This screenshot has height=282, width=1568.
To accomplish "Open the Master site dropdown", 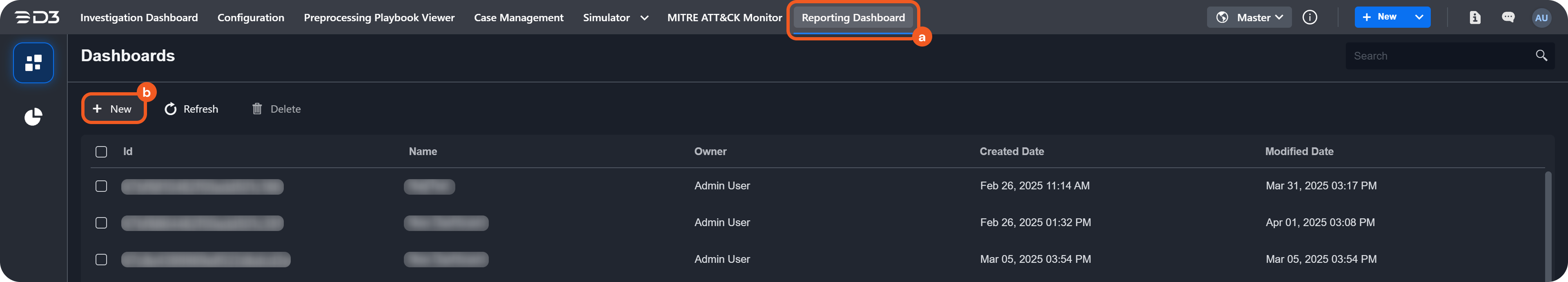I will coord(1248,18).
